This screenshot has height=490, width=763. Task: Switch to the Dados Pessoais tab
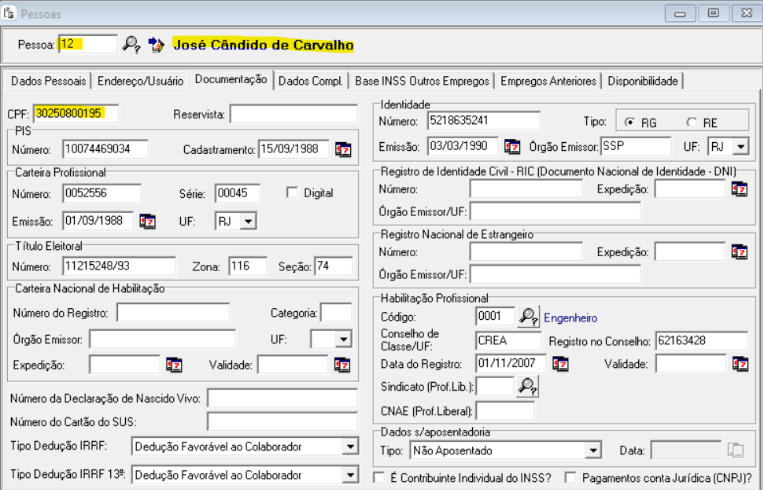pos(49,80)
